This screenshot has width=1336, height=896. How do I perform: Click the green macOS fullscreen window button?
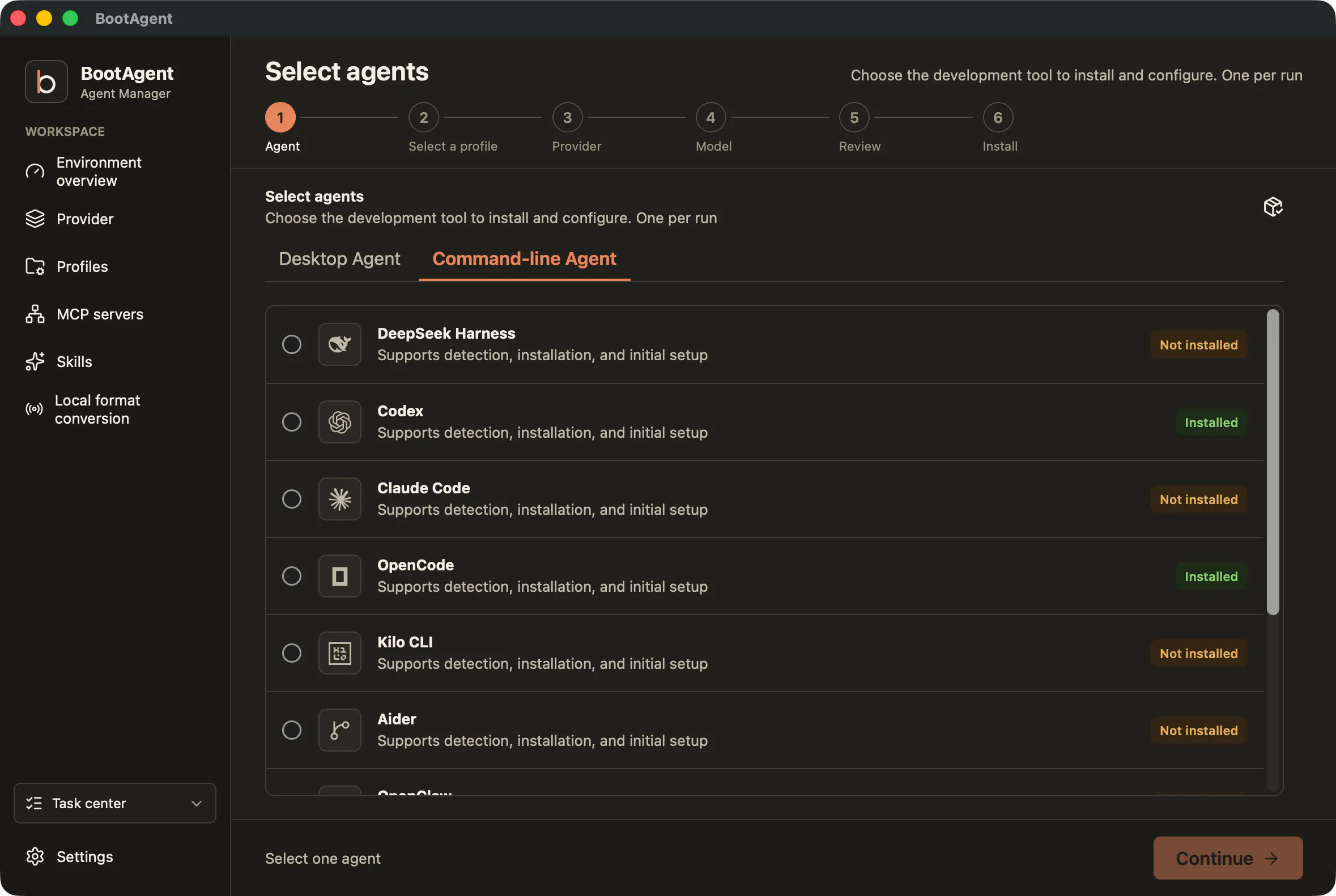(70, 18)
